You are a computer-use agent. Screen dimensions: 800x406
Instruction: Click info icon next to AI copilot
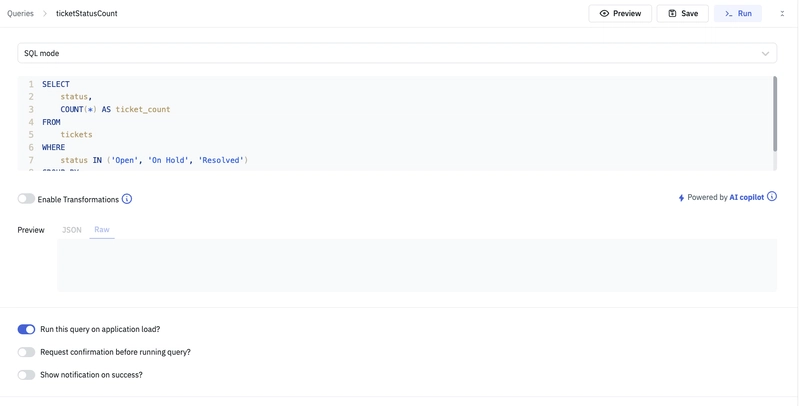[772, 196]
